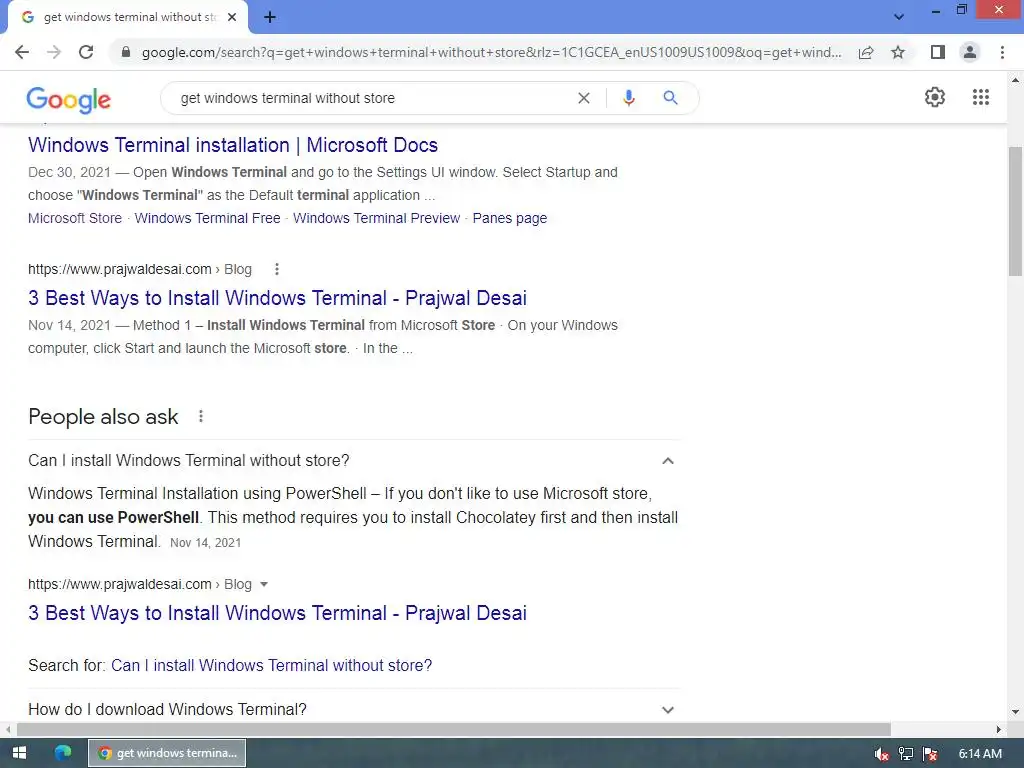Click the 6:14 AM clock
Screen dimensions: 1024x768
point(980,754)
